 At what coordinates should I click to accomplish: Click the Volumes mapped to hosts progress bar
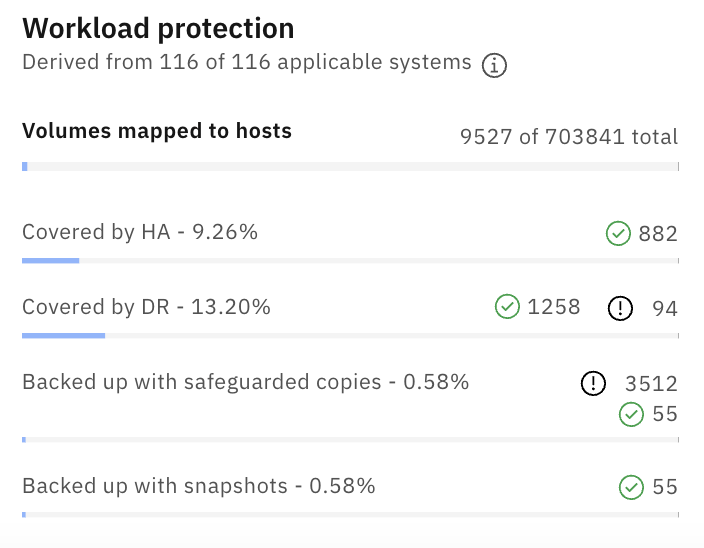[x=351, y=167]
